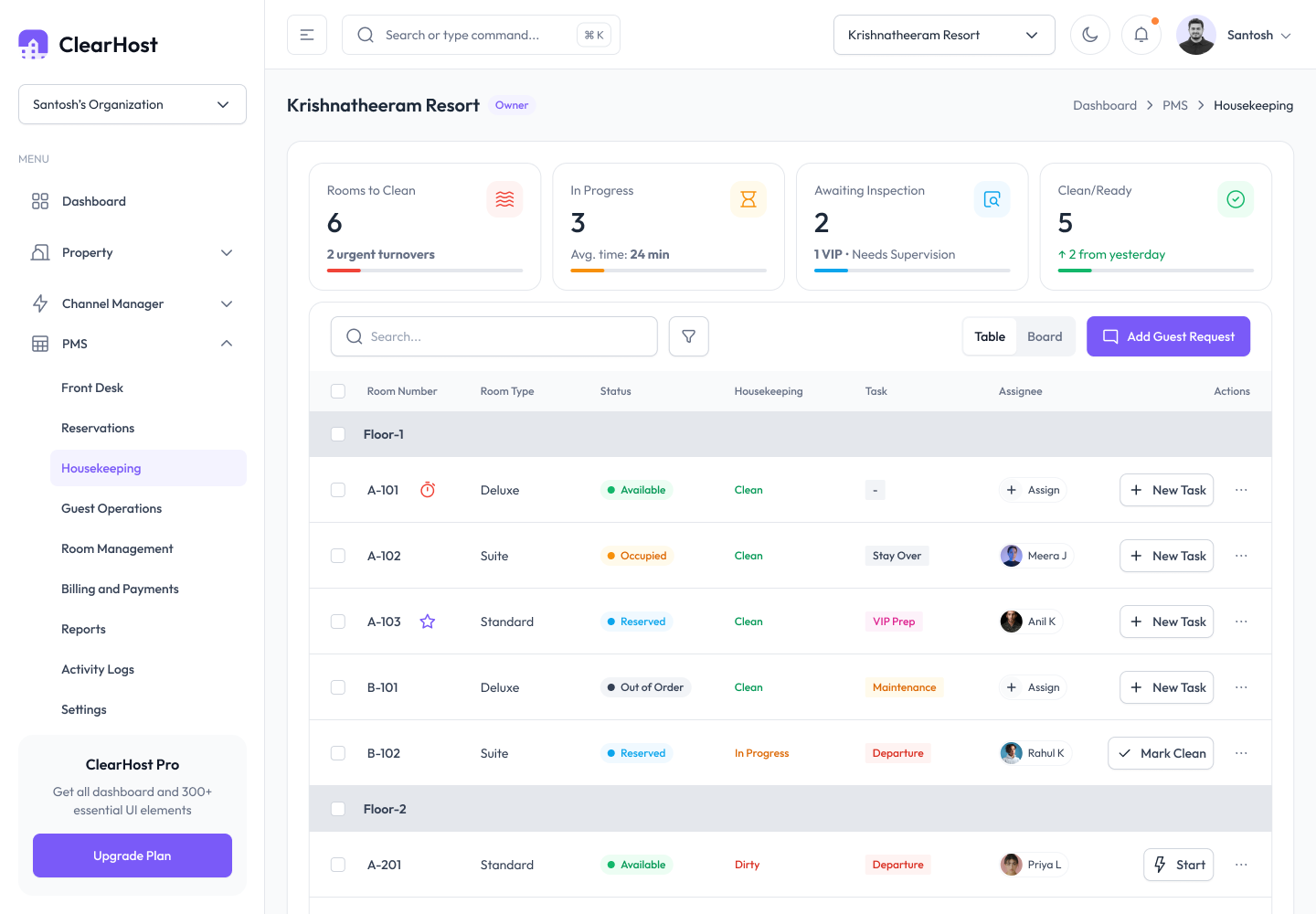
Task: Toggle dark mode moon icon
Action: point(1089,35)
